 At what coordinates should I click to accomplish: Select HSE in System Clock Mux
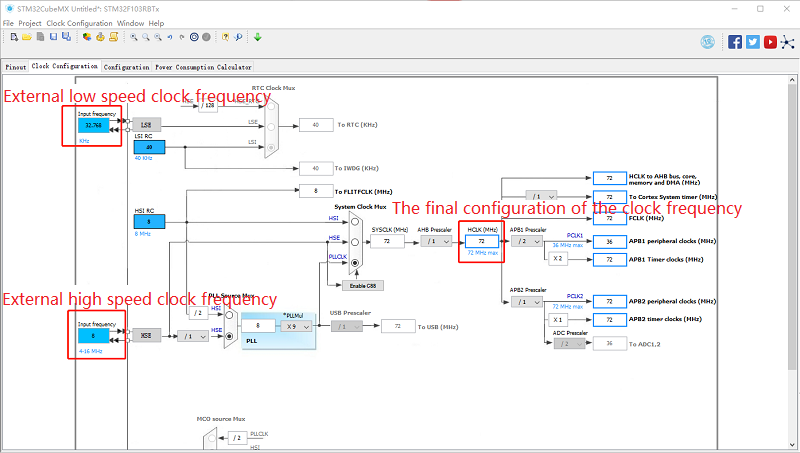[x=355, y=241]
